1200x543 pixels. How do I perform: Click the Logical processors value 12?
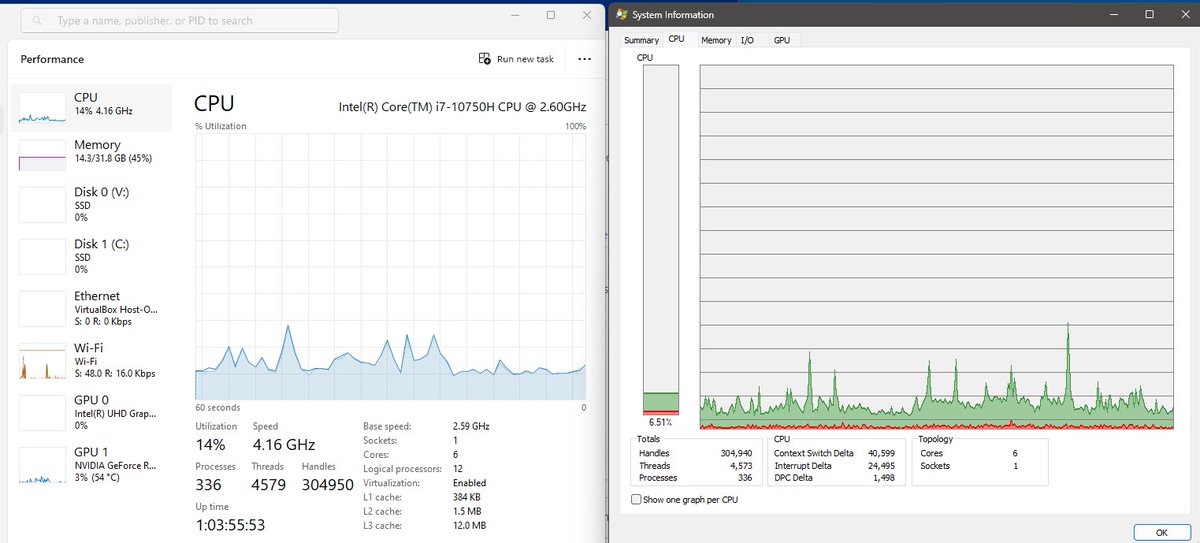pyautogui.click(x=459, y=468)
